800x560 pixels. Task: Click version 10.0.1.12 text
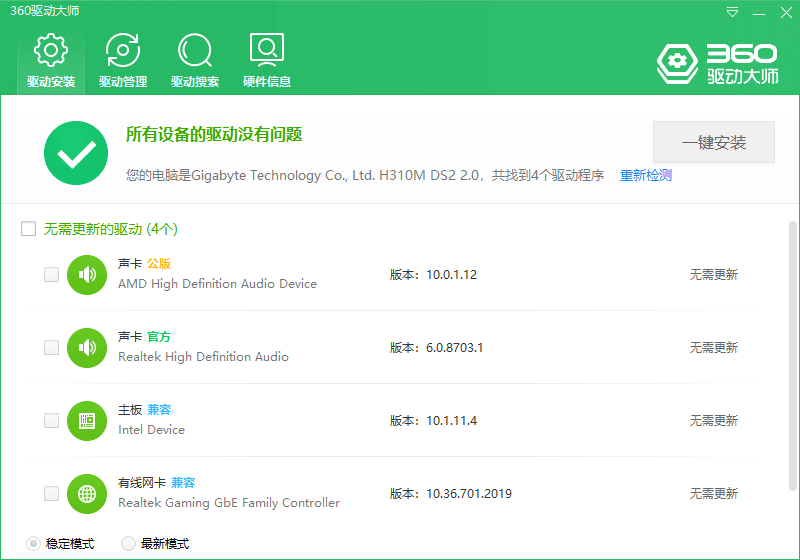click(452, 275)
